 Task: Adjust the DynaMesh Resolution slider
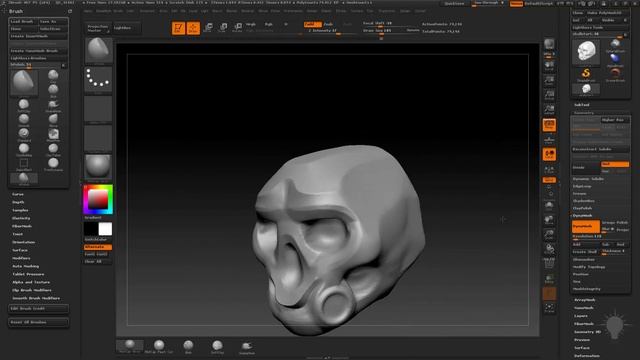coord(600,237)
